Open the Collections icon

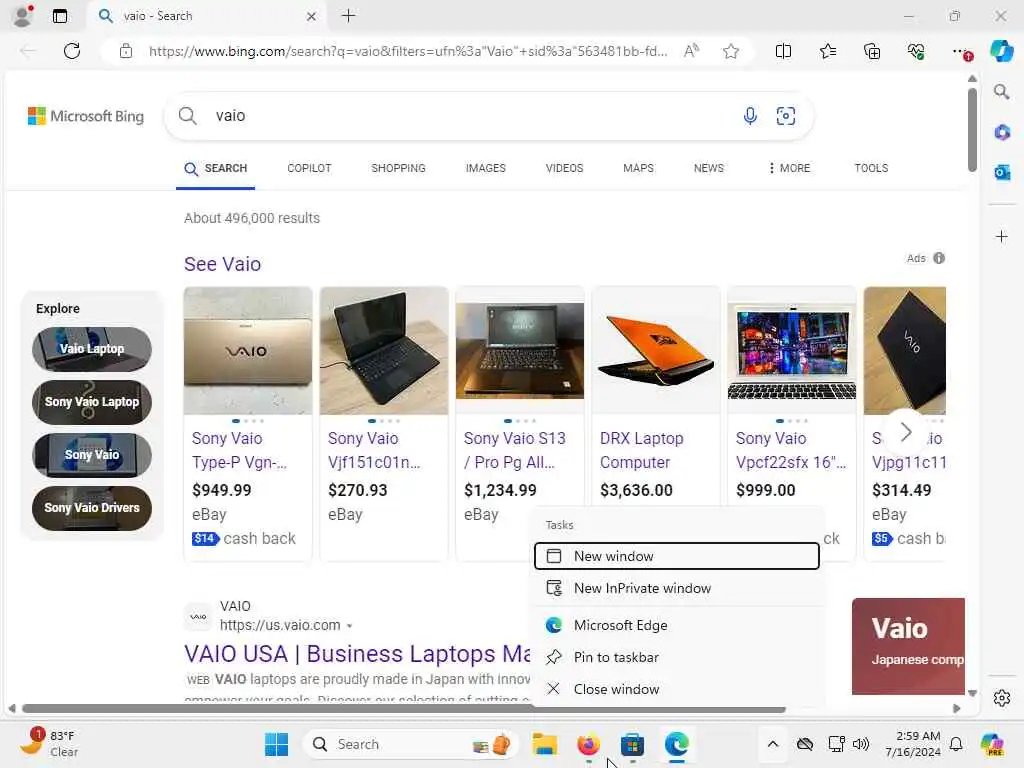[x=872, y=51]
